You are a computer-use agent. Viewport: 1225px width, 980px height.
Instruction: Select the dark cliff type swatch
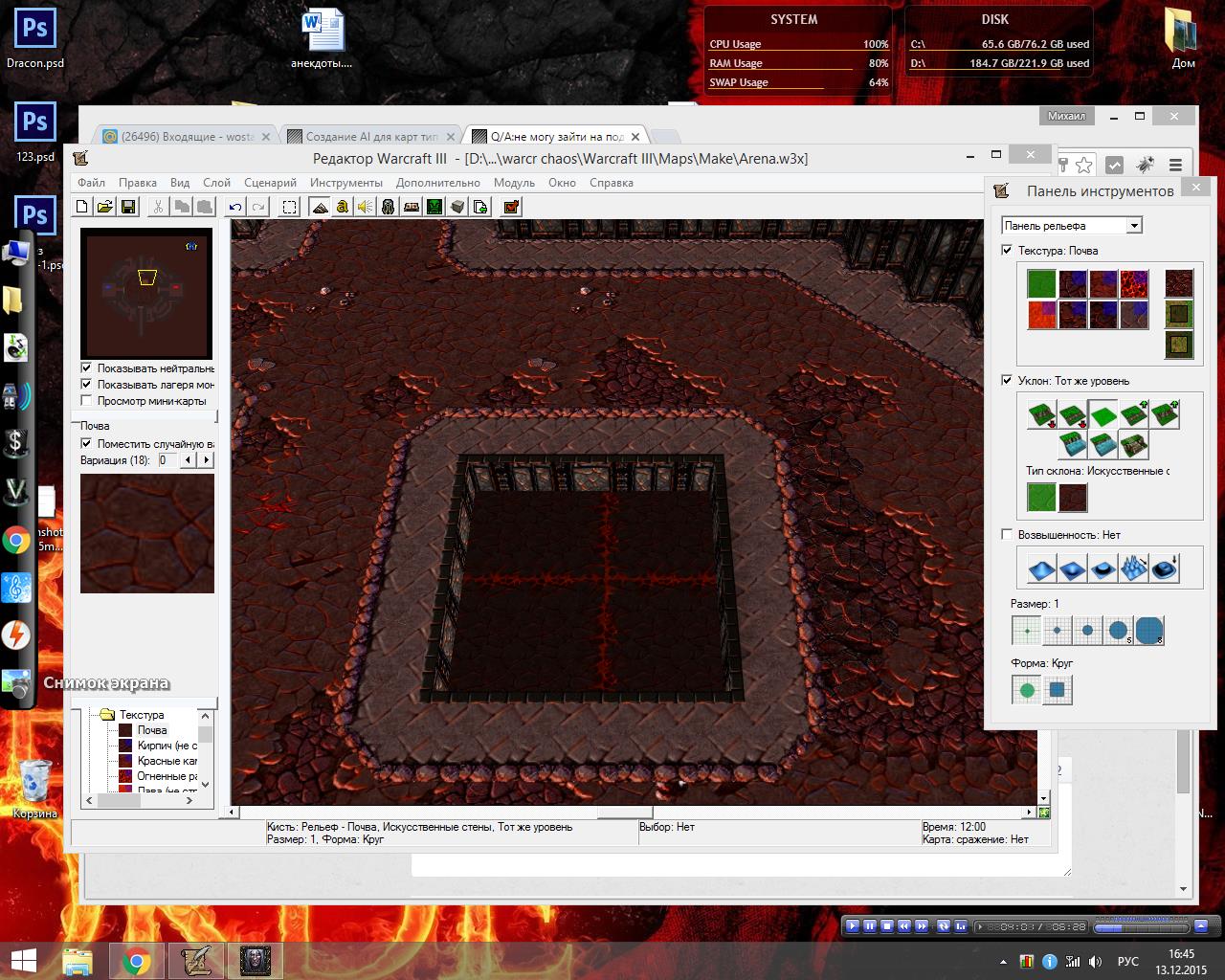click(x=1073, y=498)
